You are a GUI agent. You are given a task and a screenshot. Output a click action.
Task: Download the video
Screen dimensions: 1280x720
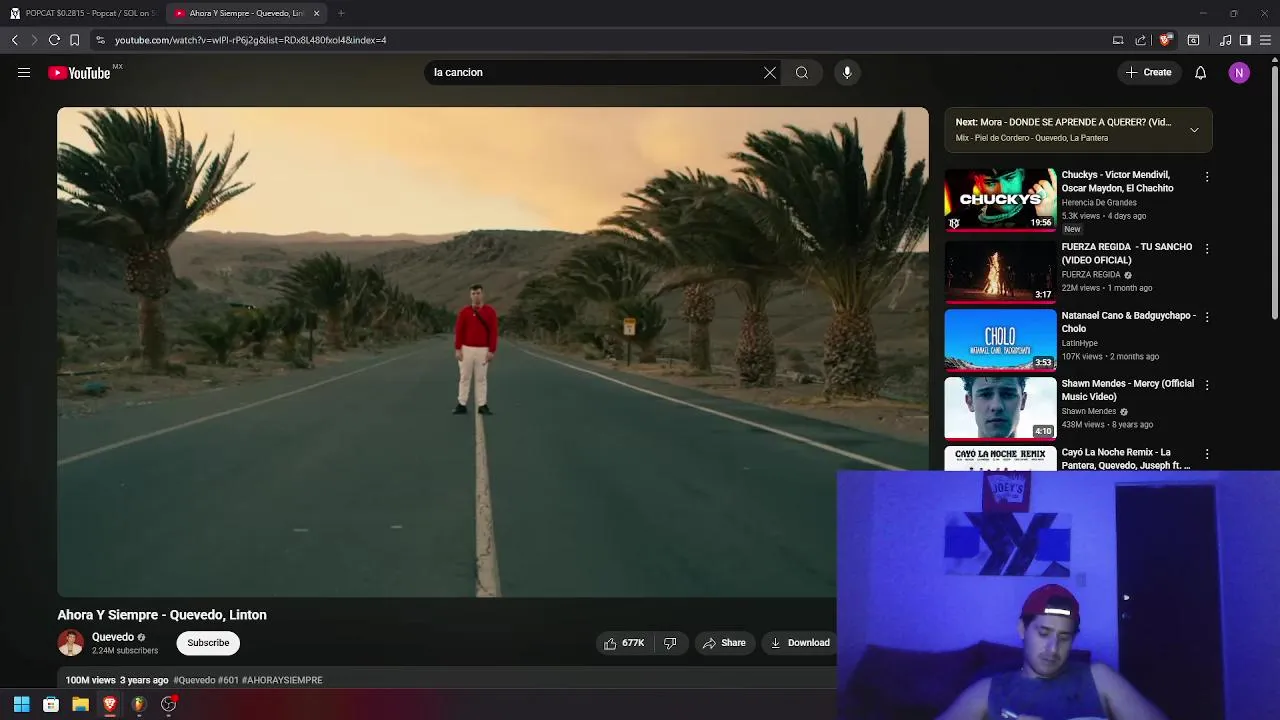[800, 643]
